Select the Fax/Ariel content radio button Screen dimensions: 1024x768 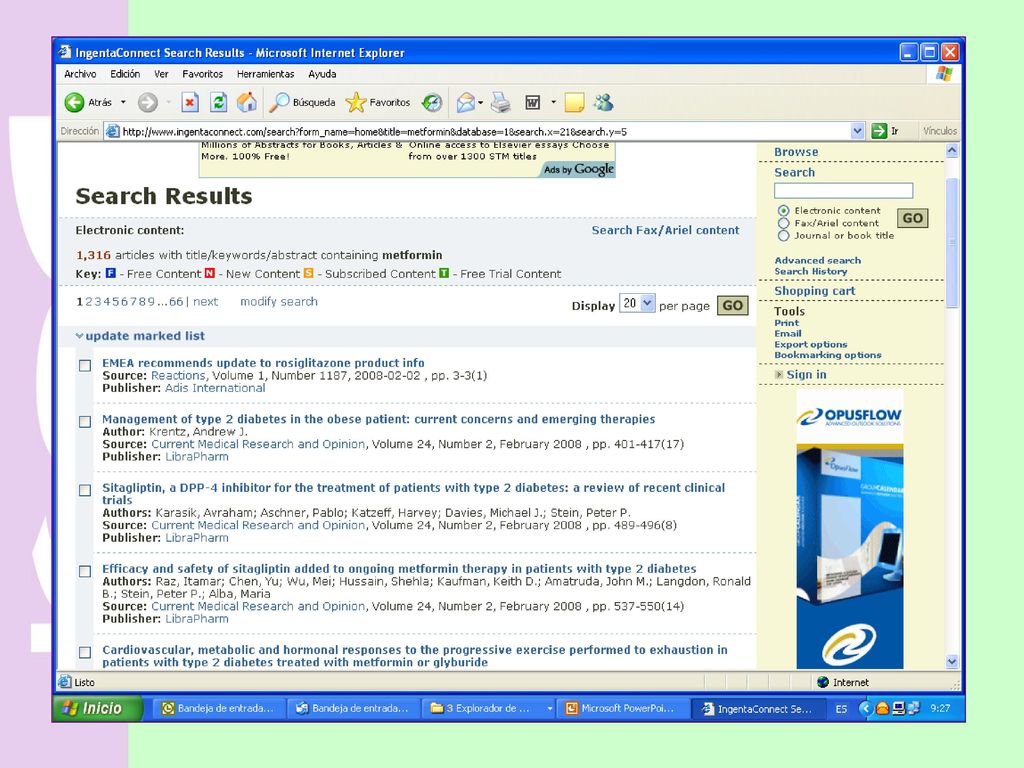pos(784,223)
